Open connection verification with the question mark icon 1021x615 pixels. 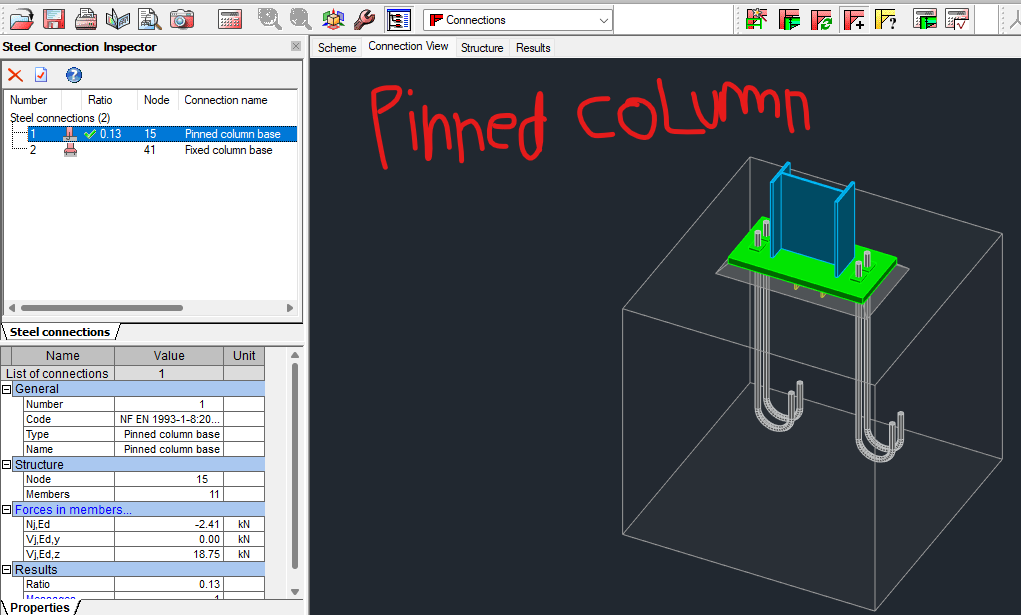coord(888,17)
